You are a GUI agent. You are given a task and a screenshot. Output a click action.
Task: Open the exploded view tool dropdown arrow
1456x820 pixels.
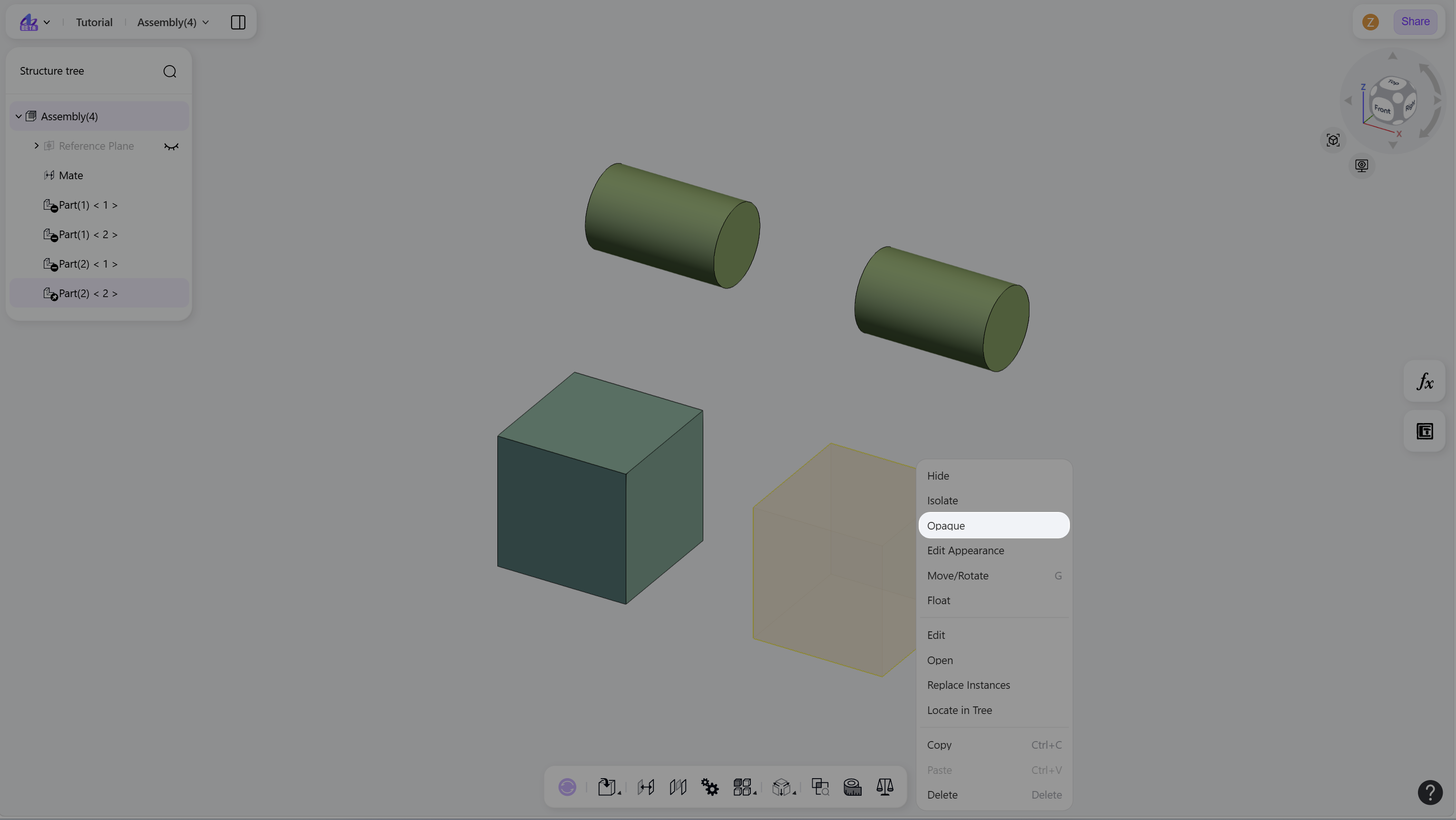[794, 793]
